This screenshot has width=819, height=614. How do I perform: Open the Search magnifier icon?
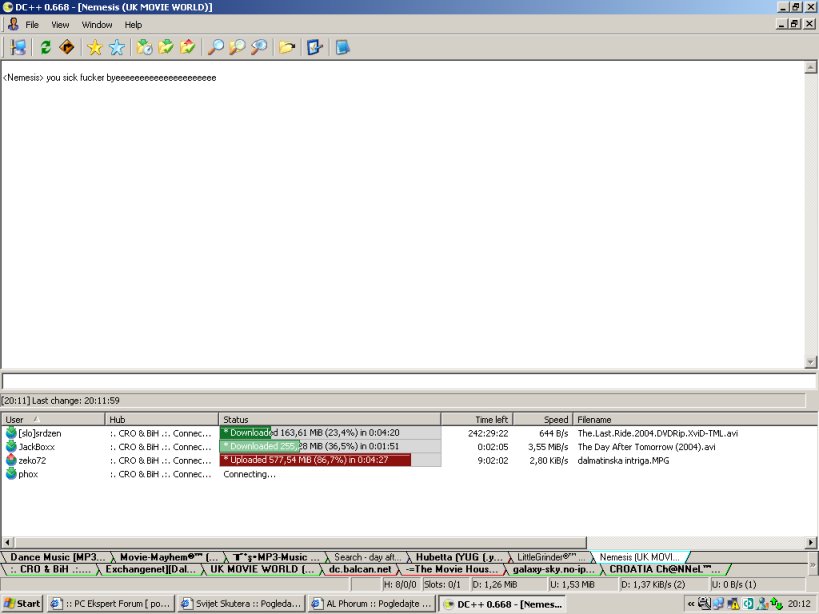pyautogui.click(x=215, y=47)
